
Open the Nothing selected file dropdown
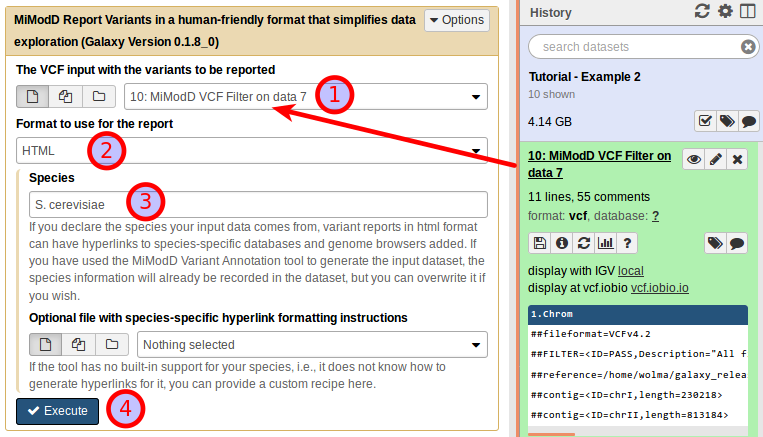[x=312, y=345]
